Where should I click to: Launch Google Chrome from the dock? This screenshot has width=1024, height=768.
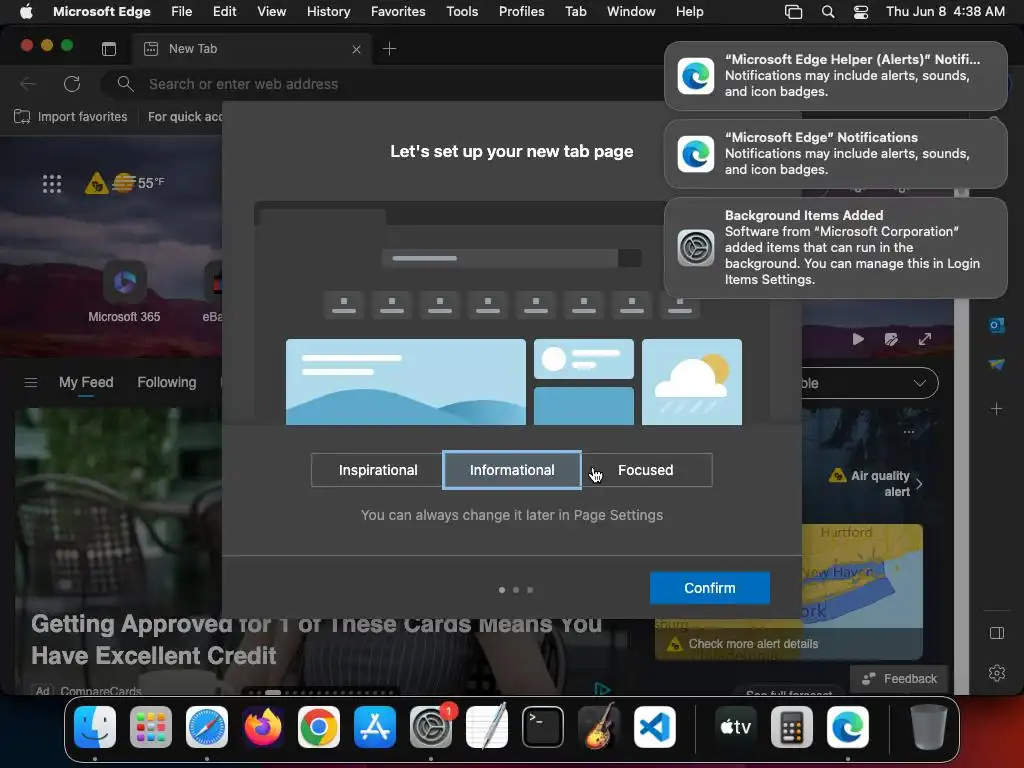(x=319, y=727)
